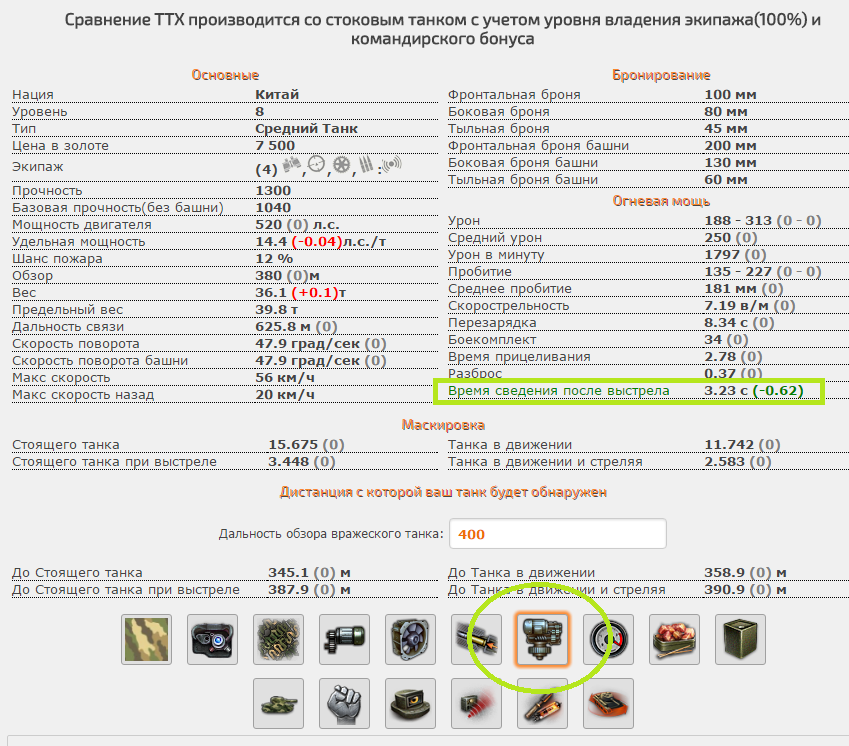
Task: Select the small camouflaged tank skill icon
Action: pos(278,703)
